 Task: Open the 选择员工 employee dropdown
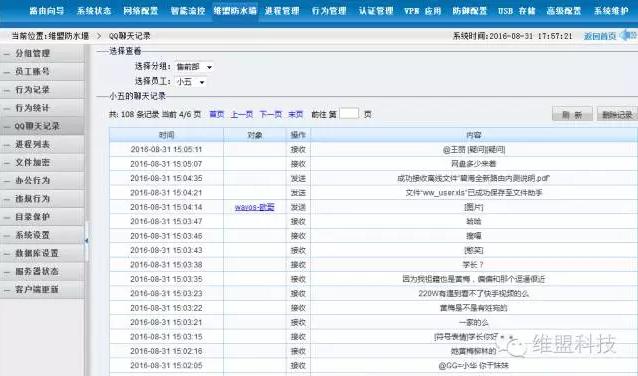190,82
